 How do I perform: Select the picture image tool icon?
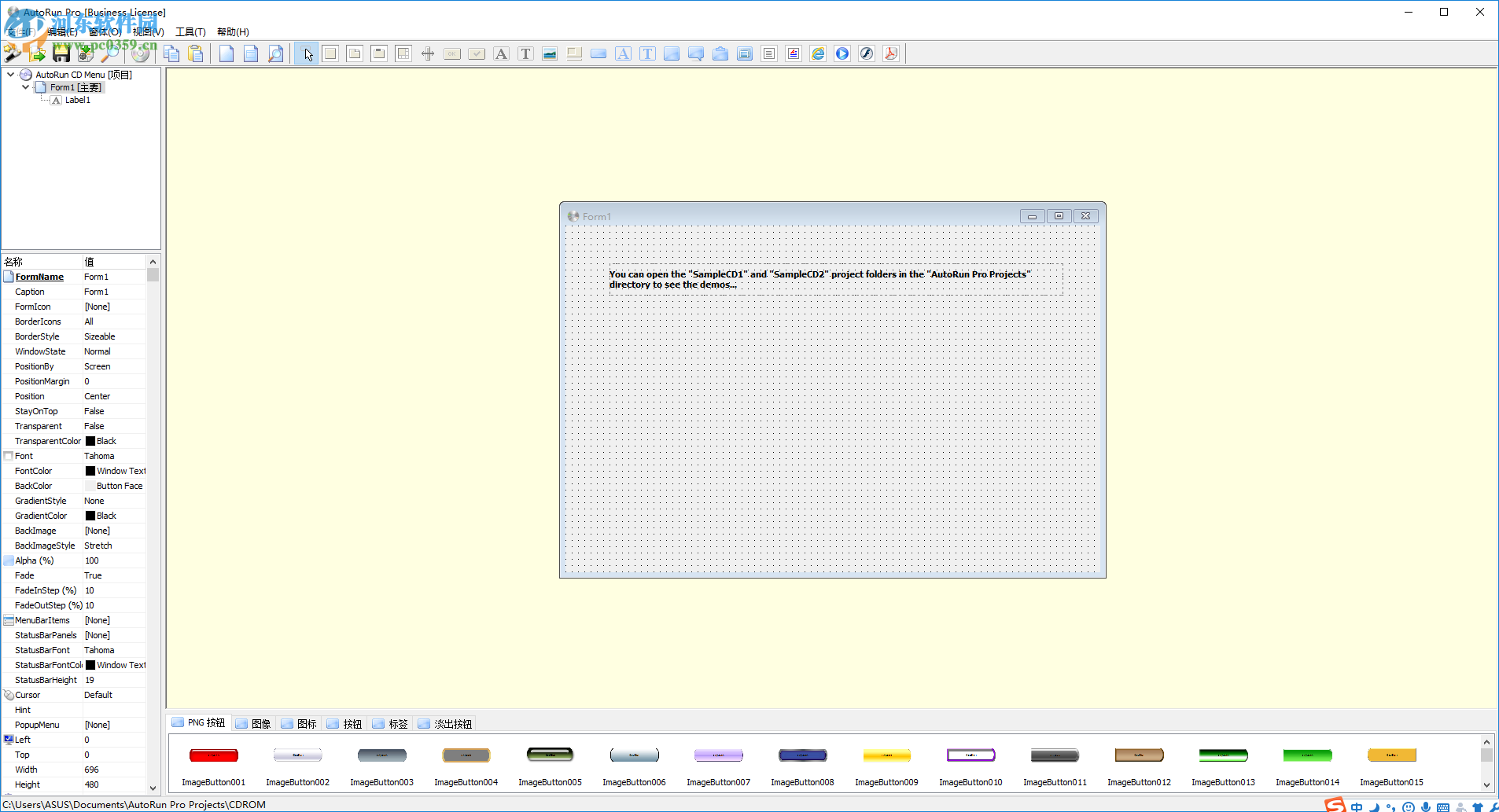[550, 53]
